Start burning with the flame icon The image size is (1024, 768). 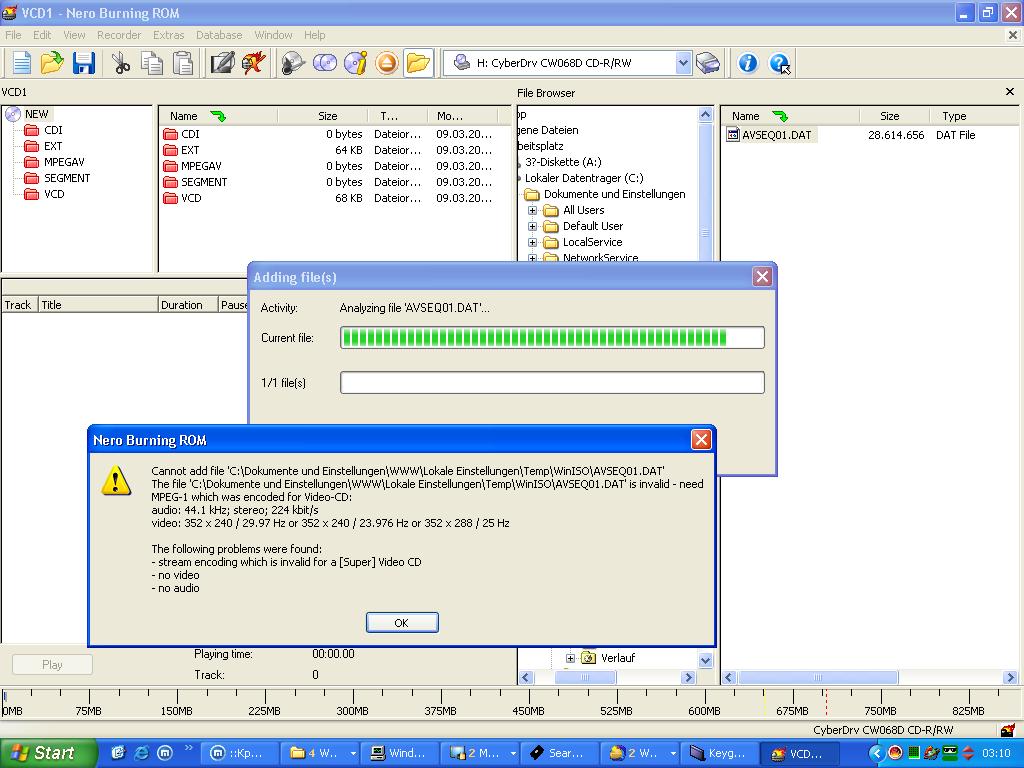(253, 63)
